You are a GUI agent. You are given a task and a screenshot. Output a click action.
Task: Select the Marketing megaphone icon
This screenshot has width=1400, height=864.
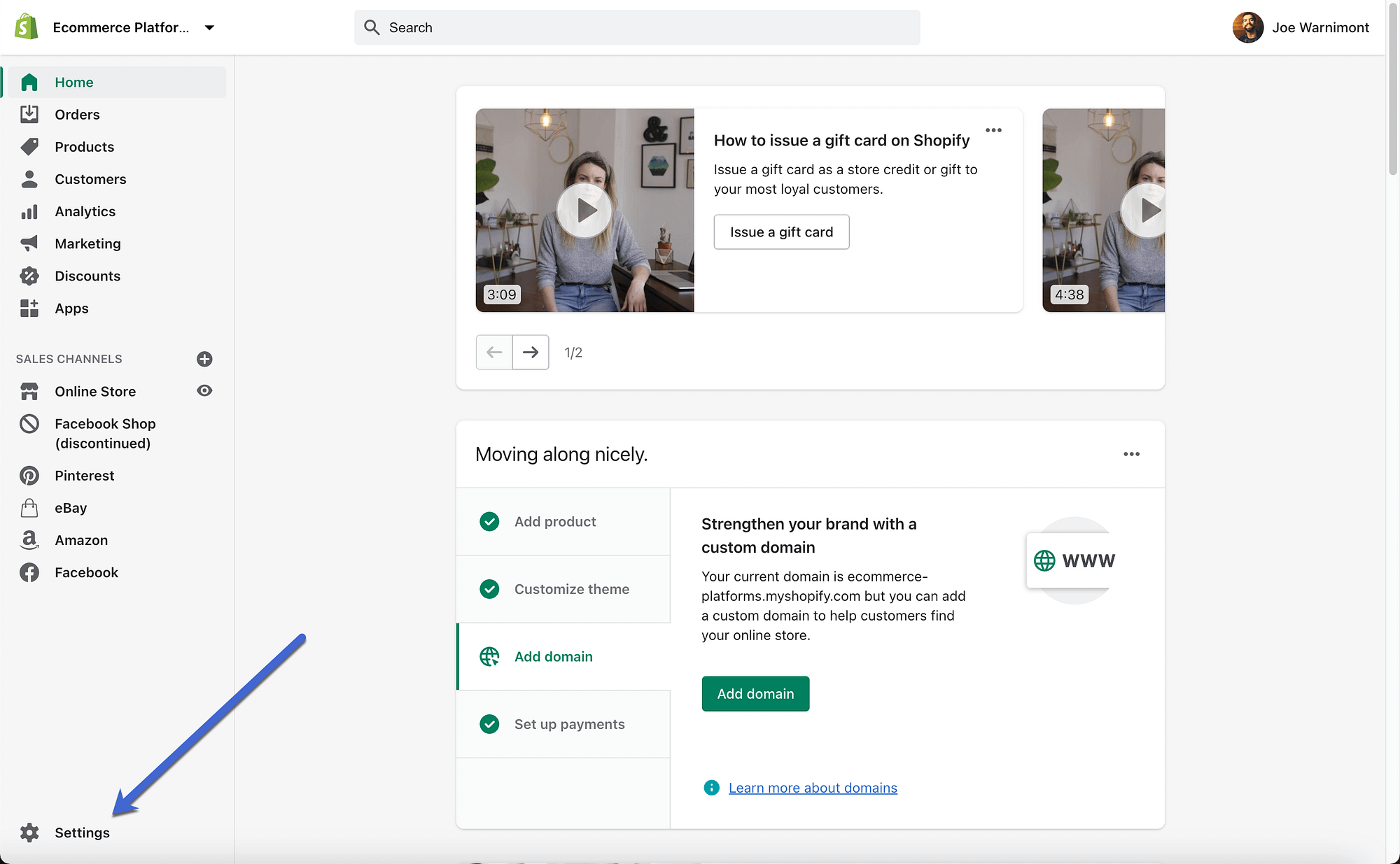point(29,243)
